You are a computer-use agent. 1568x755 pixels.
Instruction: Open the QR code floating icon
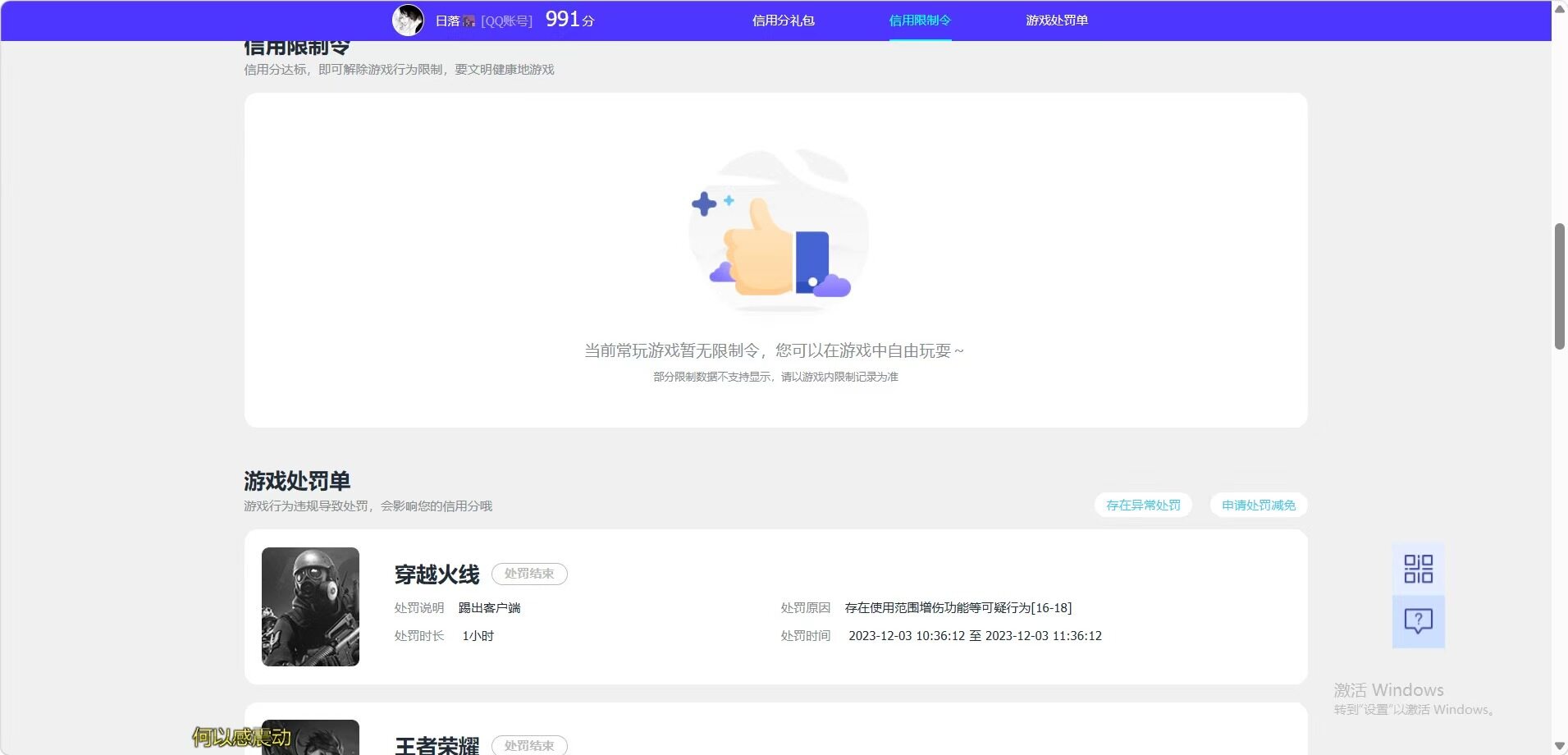(x=1418, y=569)
